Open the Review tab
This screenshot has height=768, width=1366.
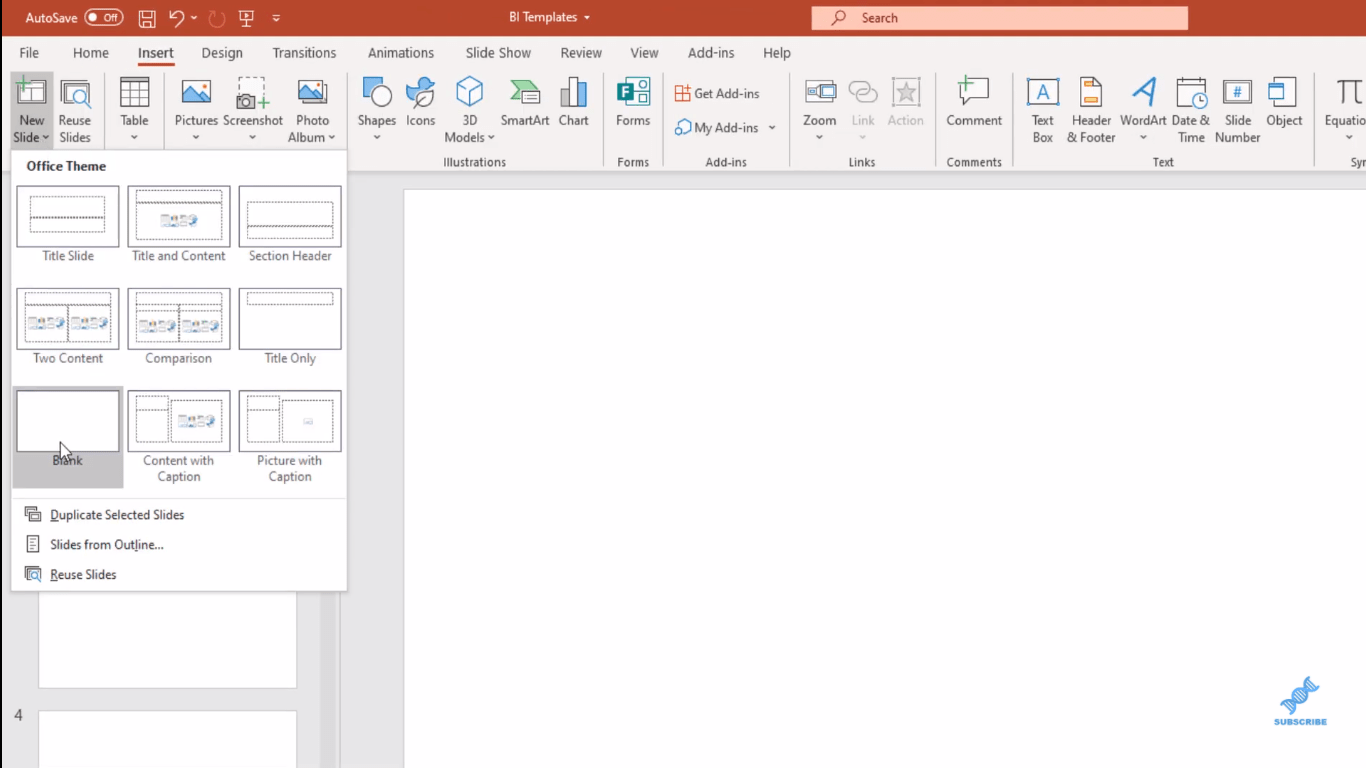click(581, 53)
